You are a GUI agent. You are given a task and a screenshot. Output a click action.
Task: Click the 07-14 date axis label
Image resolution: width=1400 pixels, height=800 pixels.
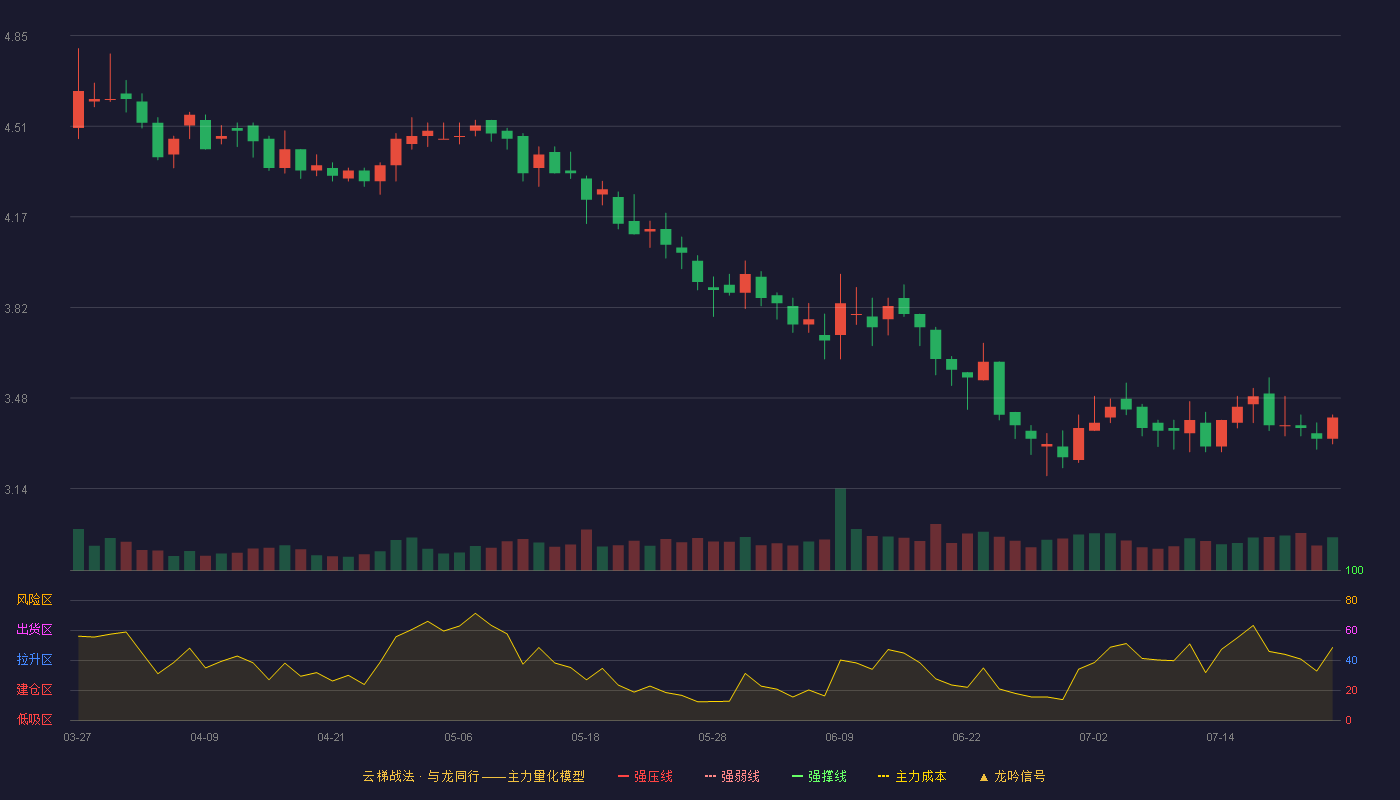click(1220, 737)
